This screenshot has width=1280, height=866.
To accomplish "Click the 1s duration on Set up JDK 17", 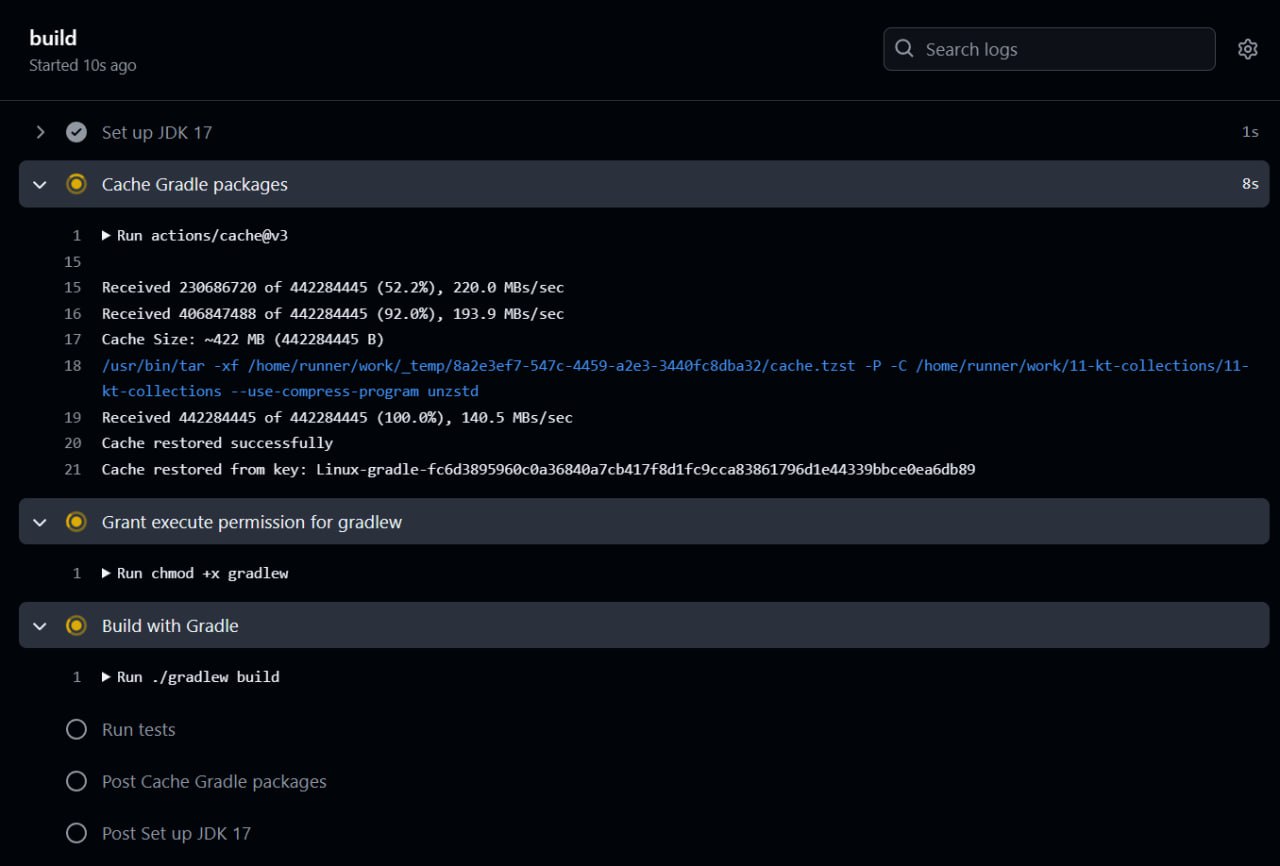I will pos(1250,132).
